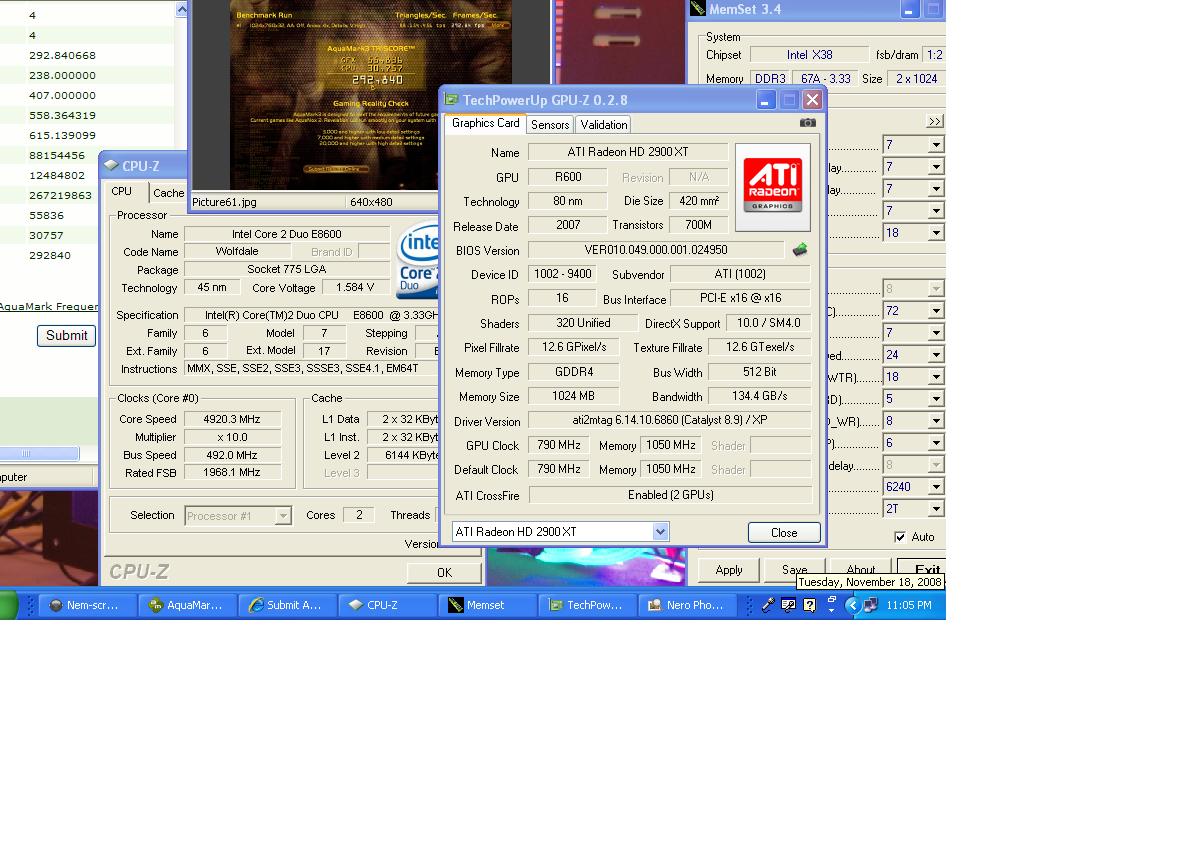
Task: Toggle the Auto checkbox in MemSet
Action: [x=900, y=537]
